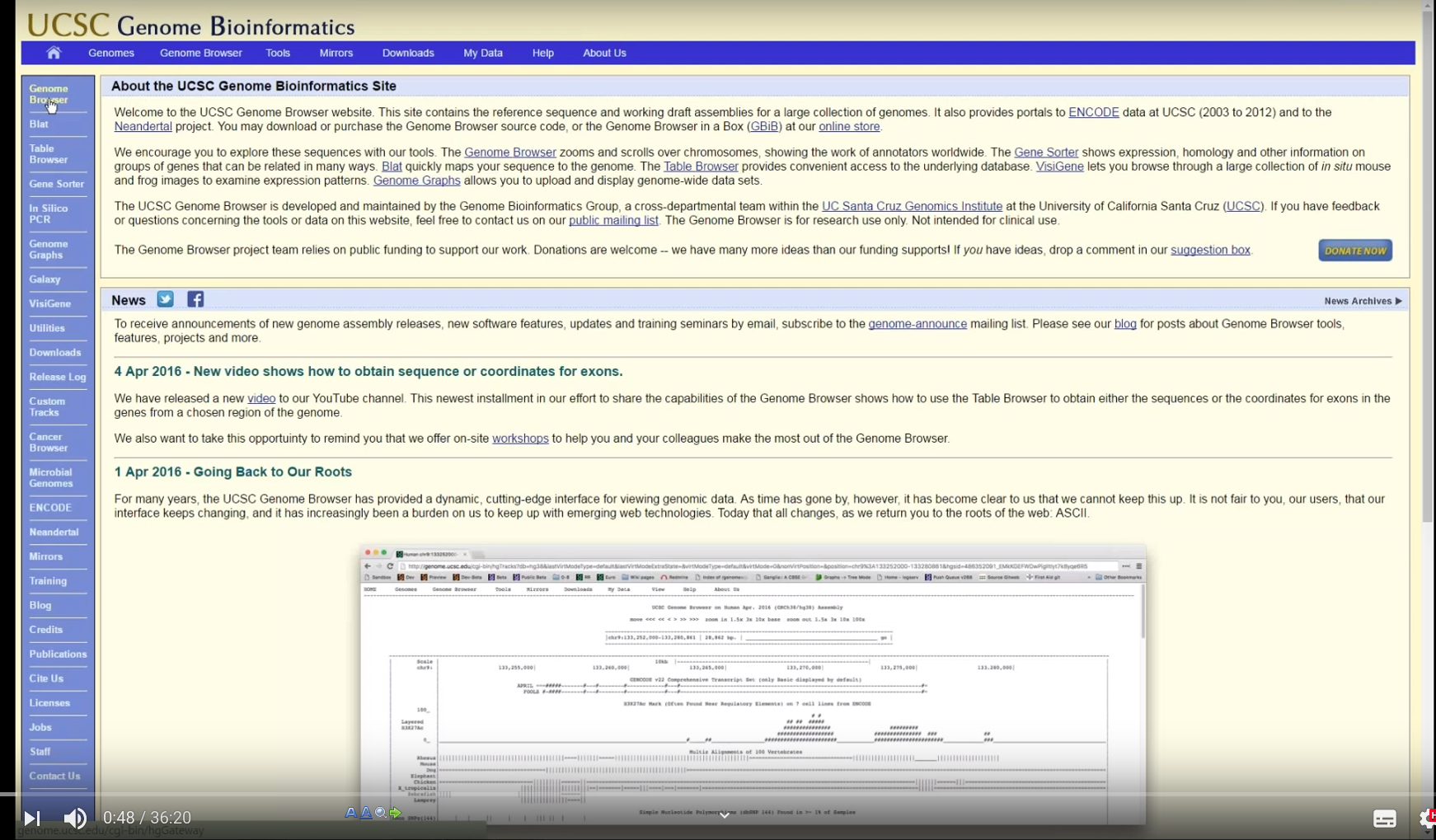The image size is (1436, 840).
Task: Click the green arrow icon in video overlay
Action: click(396, 813)
